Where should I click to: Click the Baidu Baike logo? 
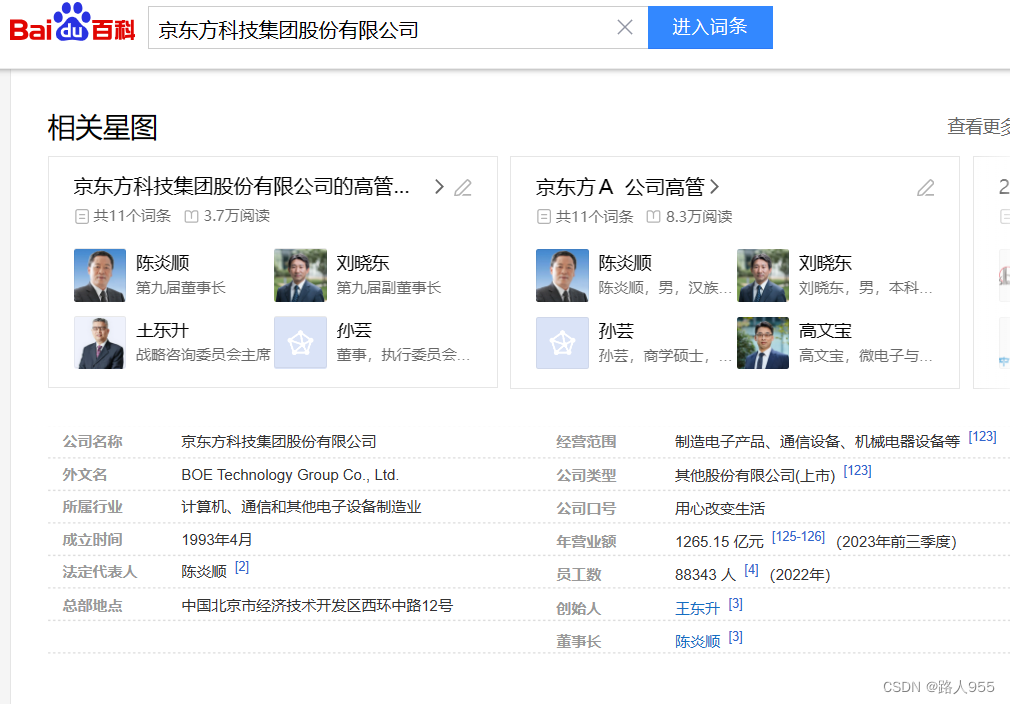point(72,23)
